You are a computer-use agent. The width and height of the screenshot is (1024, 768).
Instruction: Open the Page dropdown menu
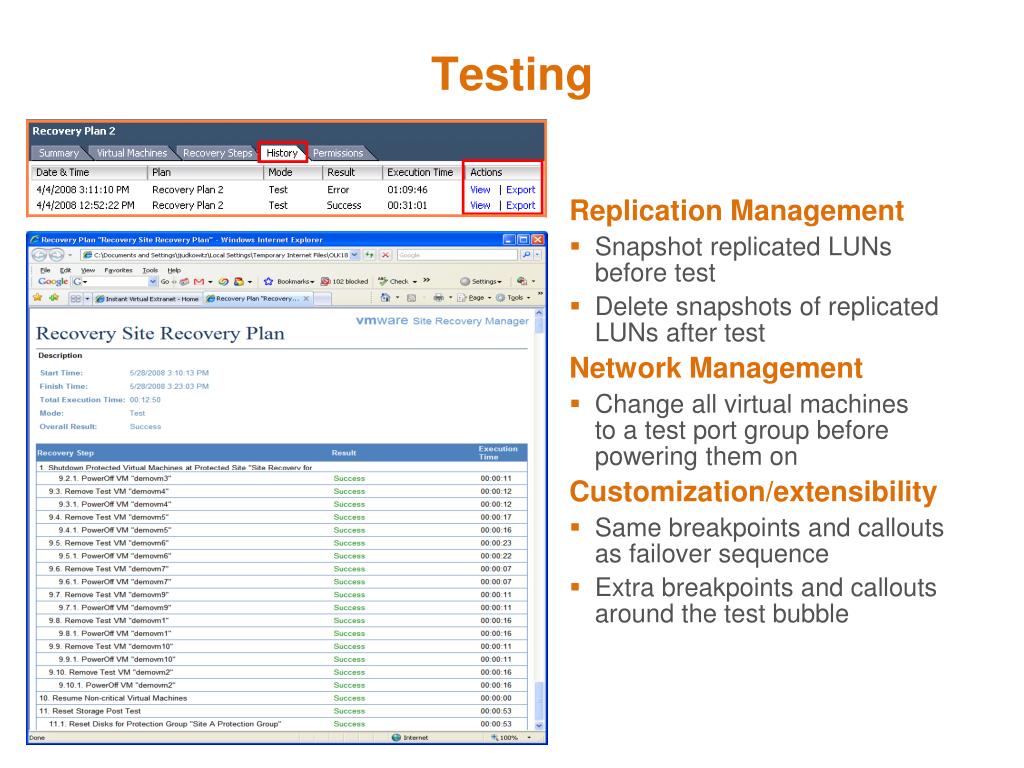pos(474,298)
